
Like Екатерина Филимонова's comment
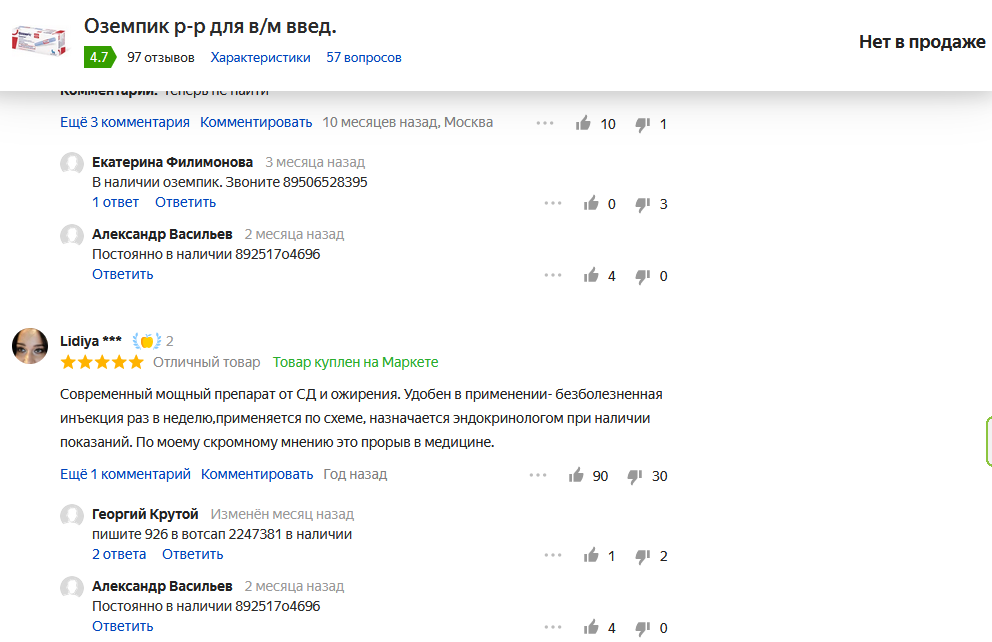591,203
